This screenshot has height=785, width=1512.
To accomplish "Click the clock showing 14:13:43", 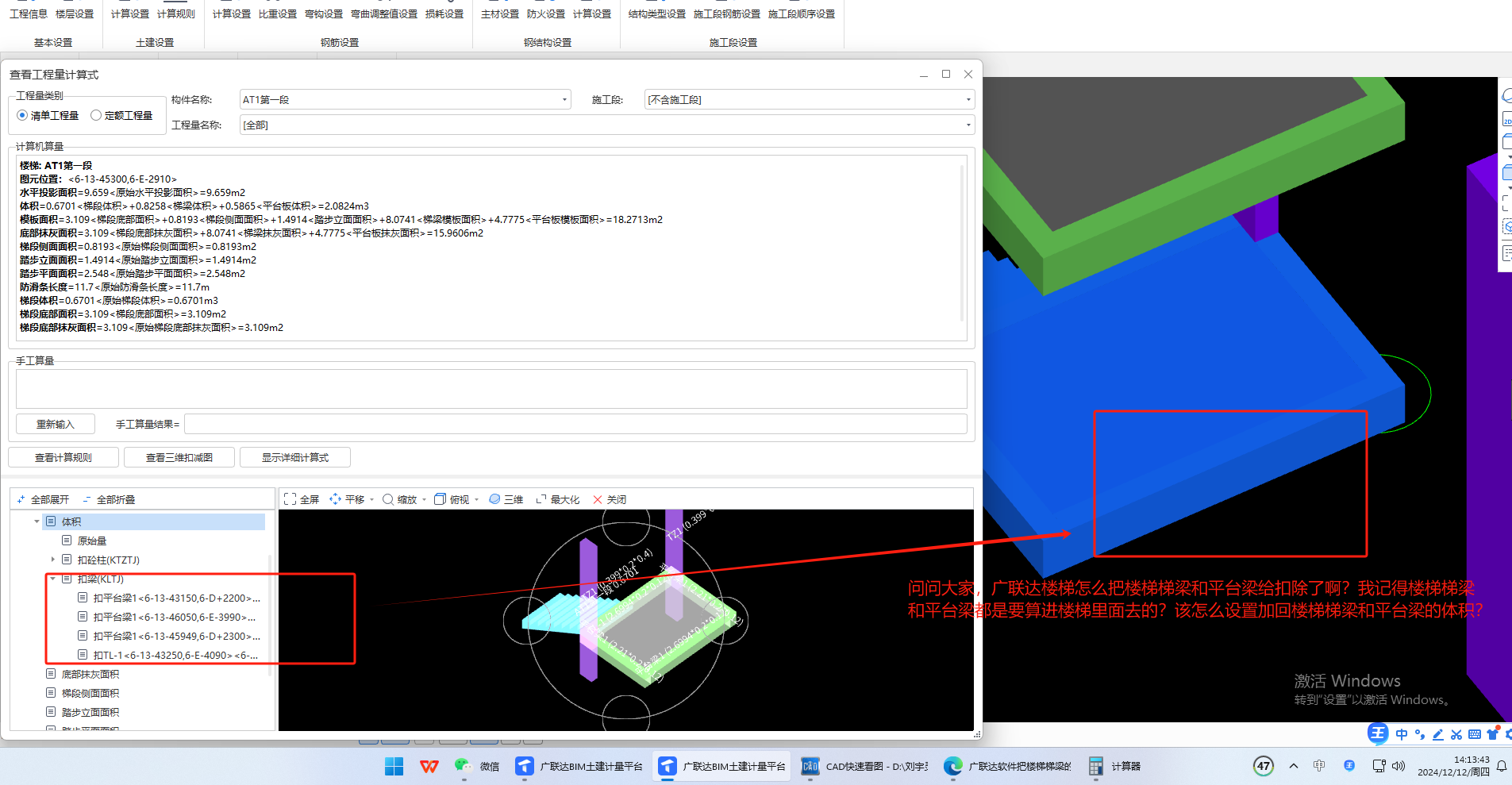I will [x=1472, y=760].
